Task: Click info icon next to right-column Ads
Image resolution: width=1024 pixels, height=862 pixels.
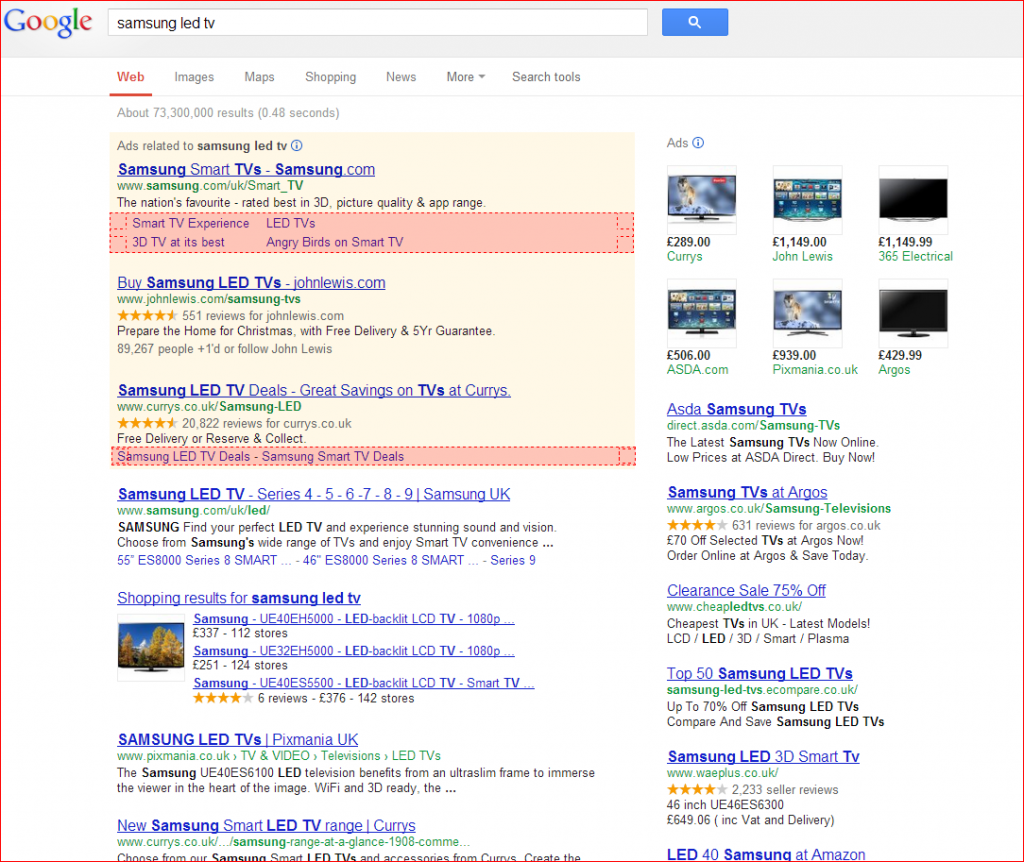Action: (x=698, y=143)
